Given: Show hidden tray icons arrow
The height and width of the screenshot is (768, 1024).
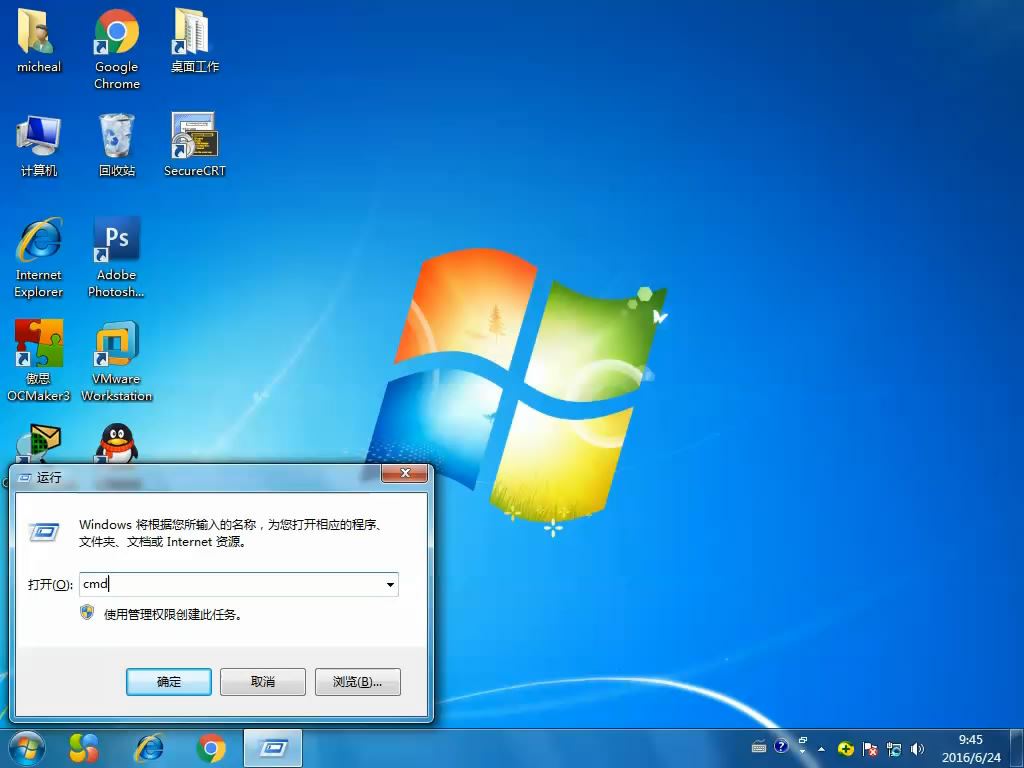Looking at the screenshot, I should (x=822, y=748).
